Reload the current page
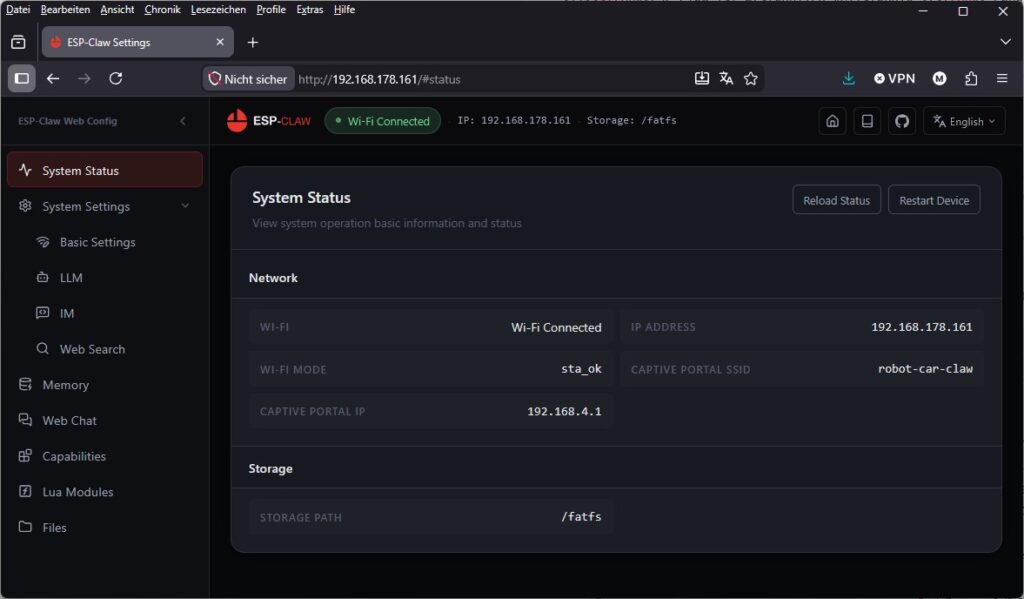The image size is (1024, 599). 116,78
